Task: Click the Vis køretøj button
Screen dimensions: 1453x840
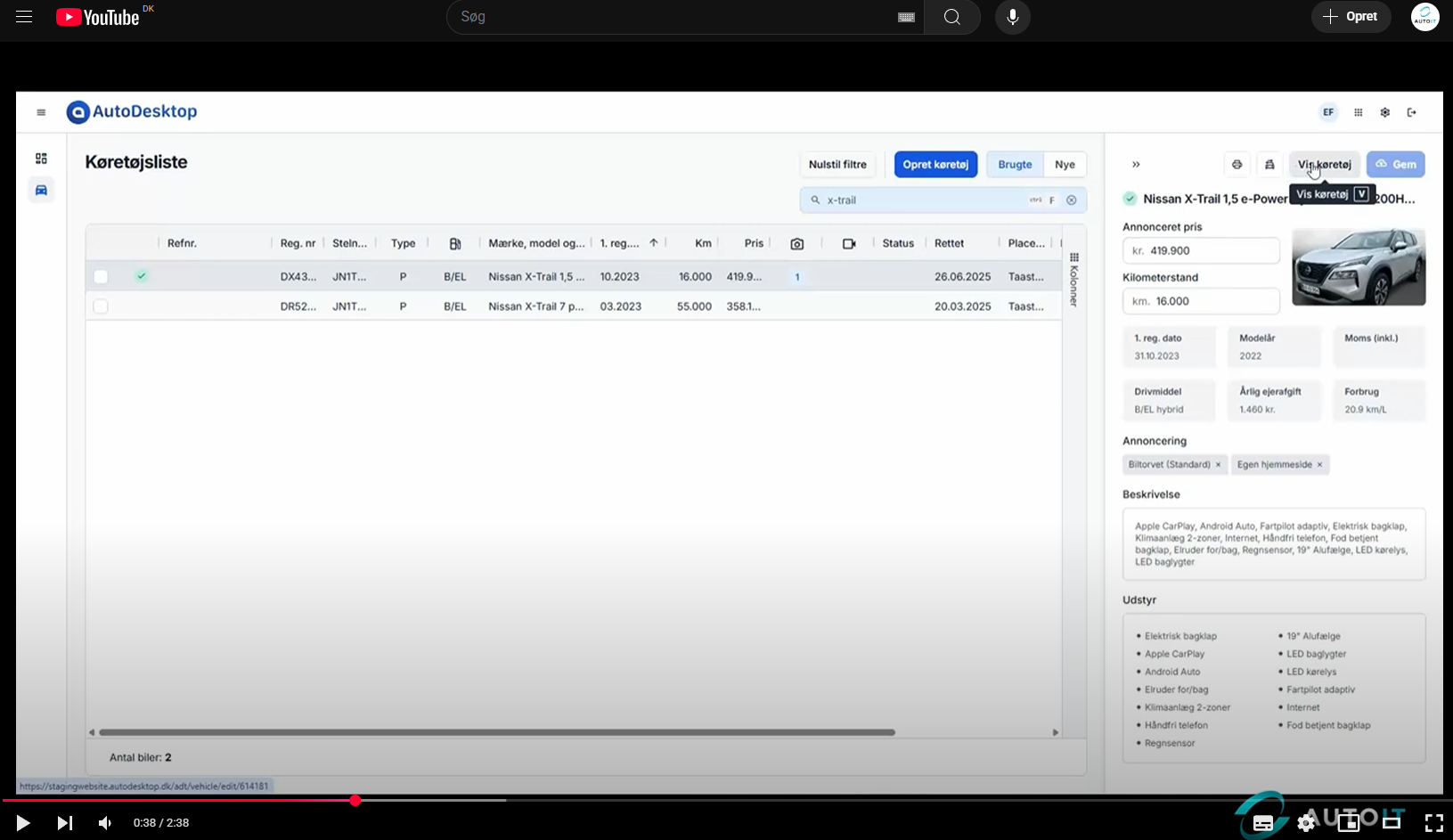Action: point(1324,164)
